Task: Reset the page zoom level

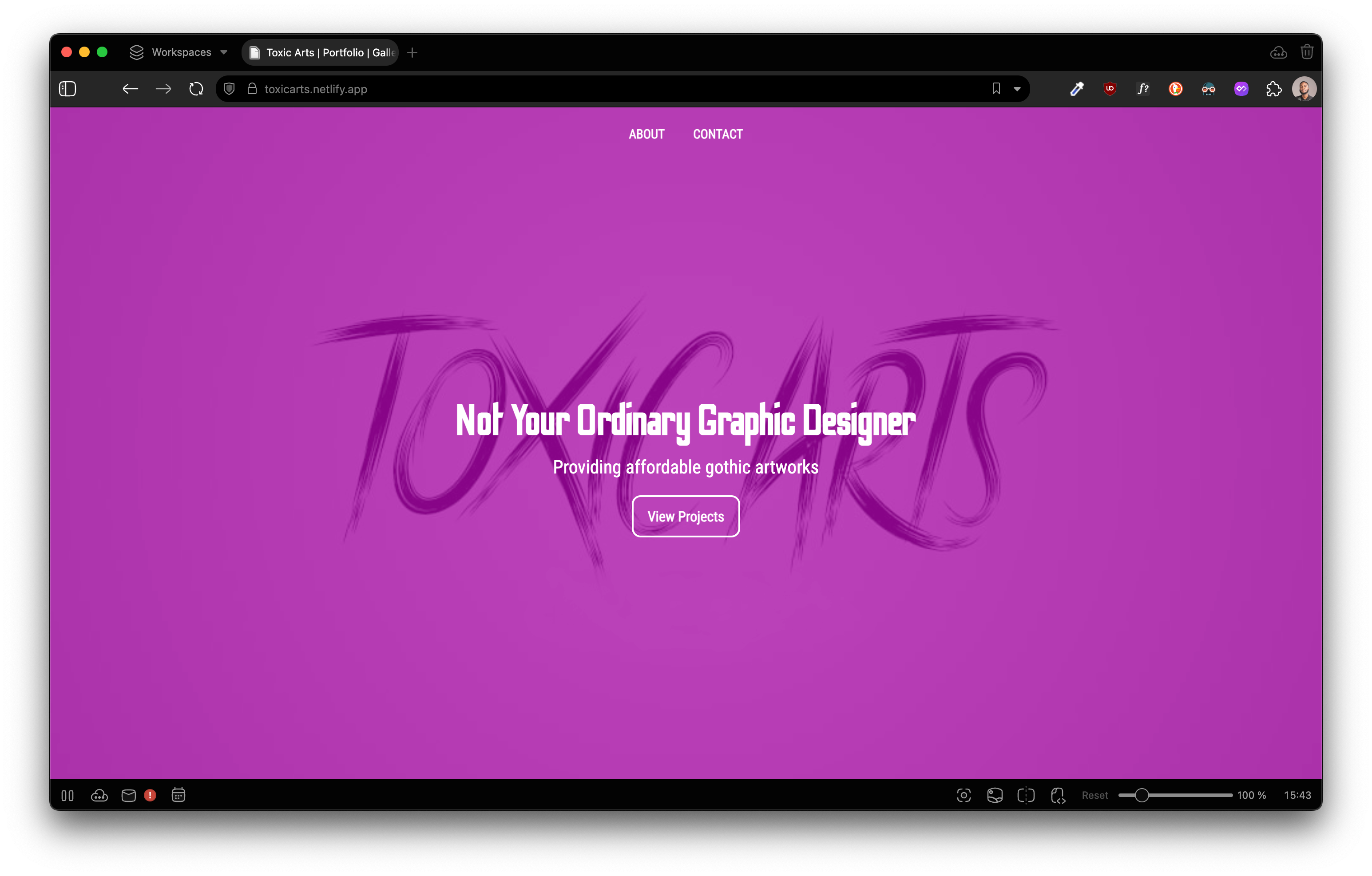Action: coord(1095,796)
